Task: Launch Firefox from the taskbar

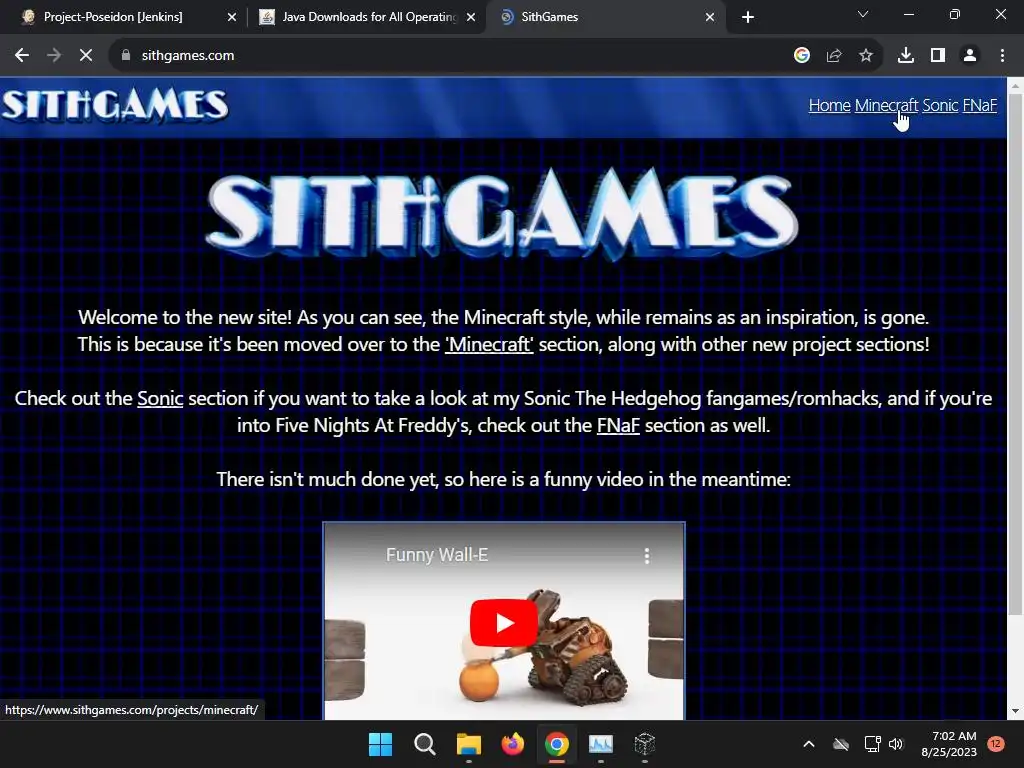Action: click(x=513, y=744)
